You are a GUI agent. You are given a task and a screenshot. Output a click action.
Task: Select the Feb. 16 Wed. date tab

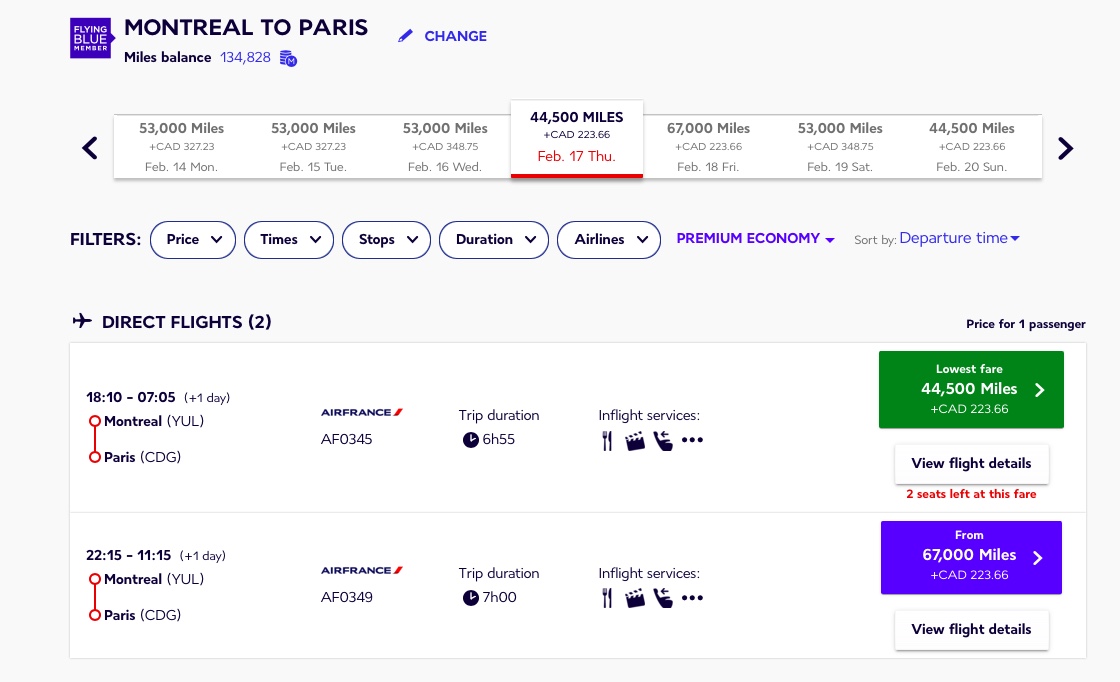click(x=445, y=147)
